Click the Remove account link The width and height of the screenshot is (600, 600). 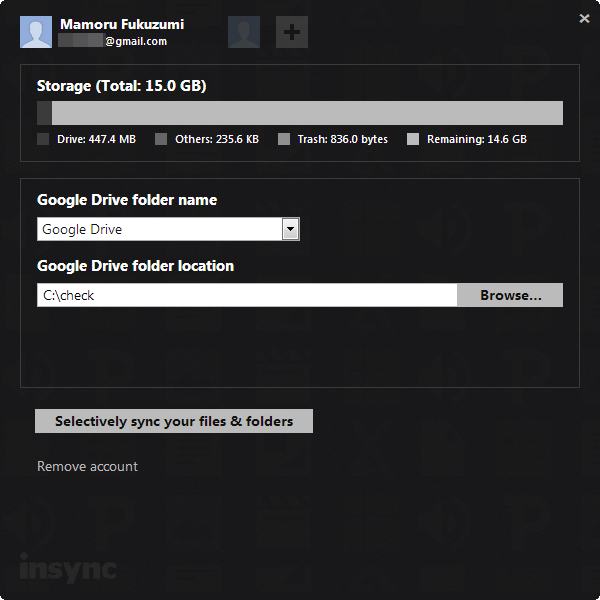pyautogui.click(x=87, y=466)
